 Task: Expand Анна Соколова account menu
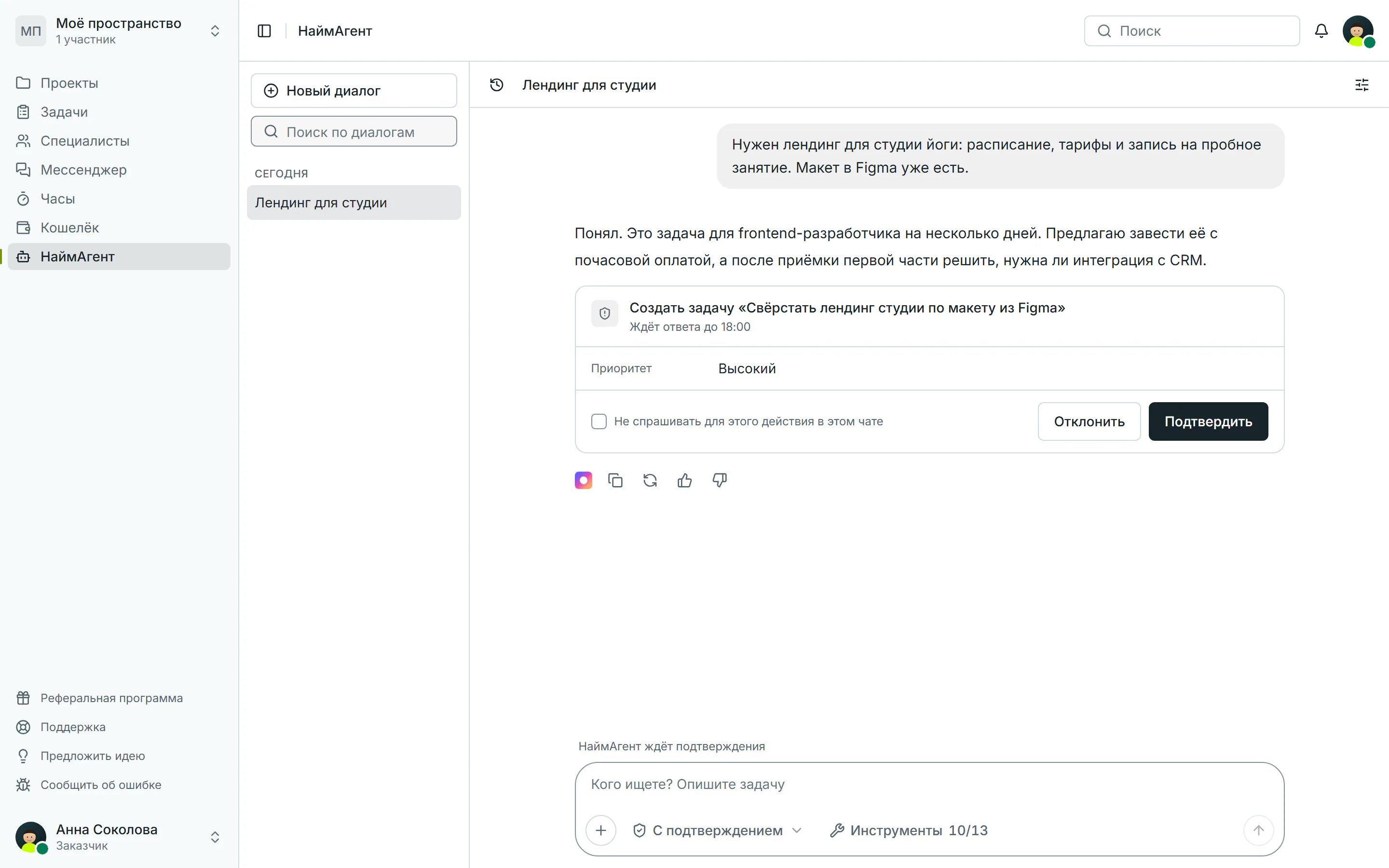click(119, 837)
